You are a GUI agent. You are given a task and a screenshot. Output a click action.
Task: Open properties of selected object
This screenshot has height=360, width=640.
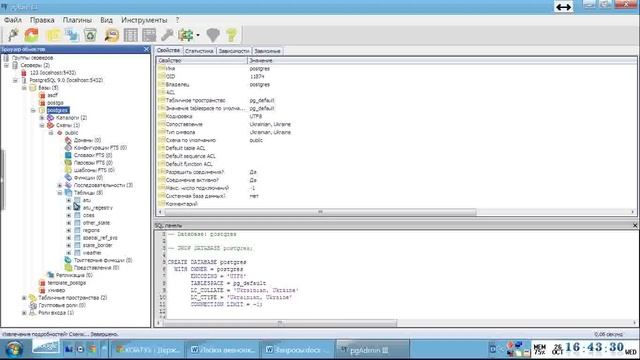[x=53, y=35]
